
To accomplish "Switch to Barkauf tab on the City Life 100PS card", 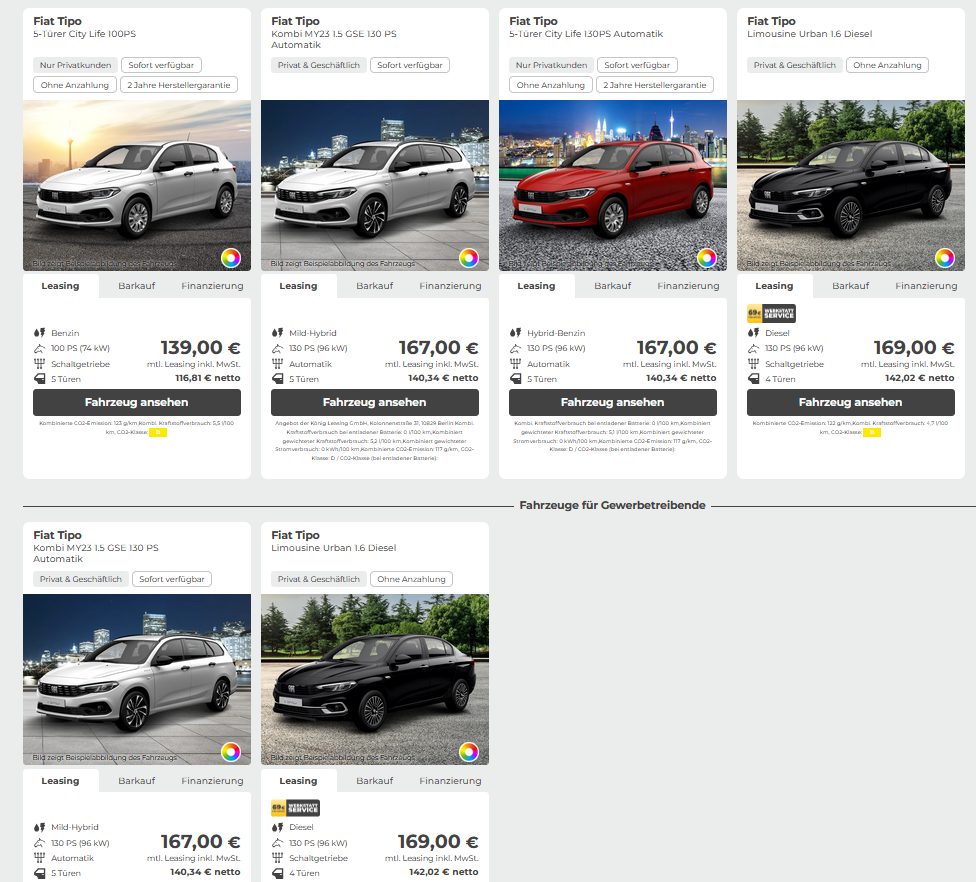I will [136, 286].
